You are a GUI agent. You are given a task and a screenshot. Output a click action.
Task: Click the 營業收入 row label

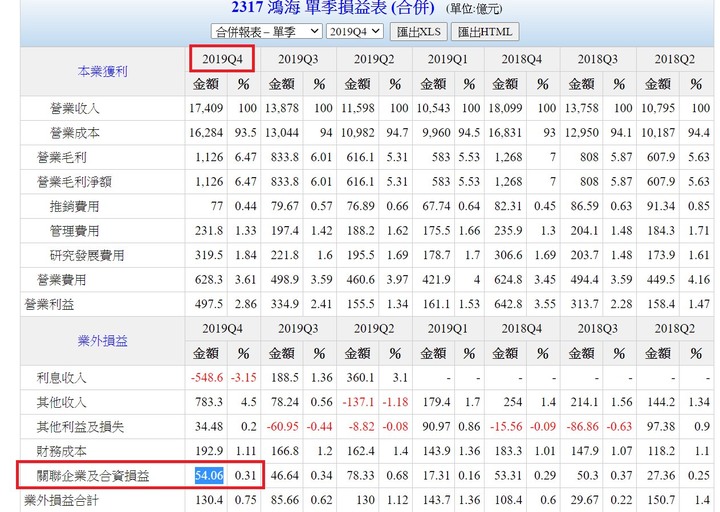click(74, 108)
